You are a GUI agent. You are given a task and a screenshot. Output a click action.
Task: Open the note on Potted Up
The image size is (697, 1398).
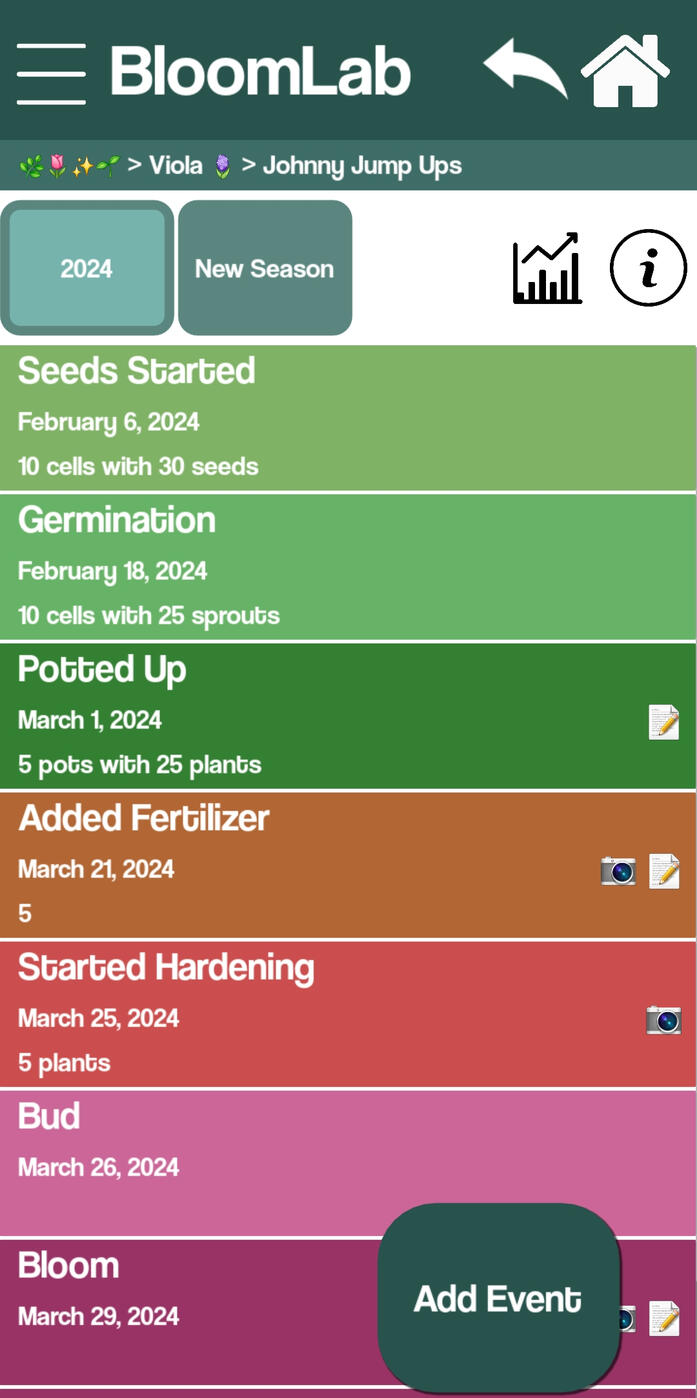point(664,721)
